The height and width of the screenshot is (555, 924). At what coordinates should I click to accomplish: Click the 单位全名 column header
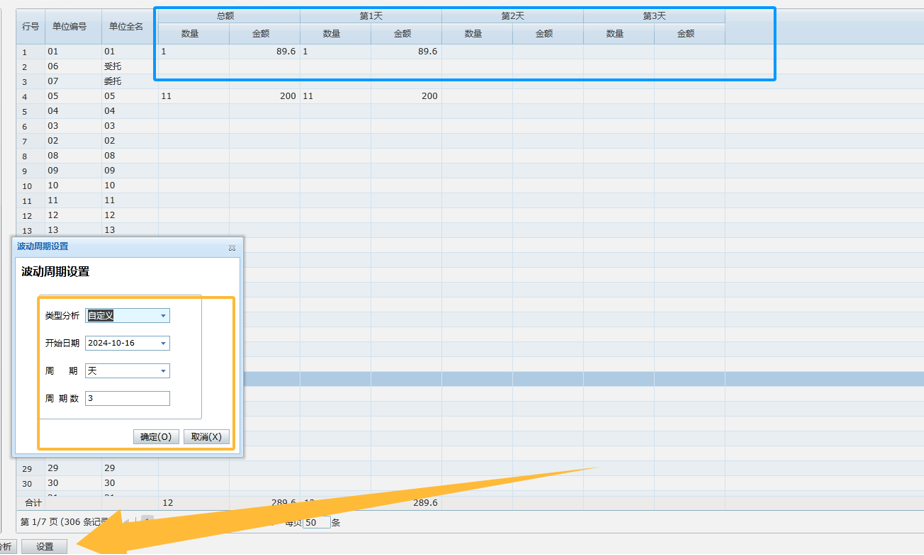[126, 26]
